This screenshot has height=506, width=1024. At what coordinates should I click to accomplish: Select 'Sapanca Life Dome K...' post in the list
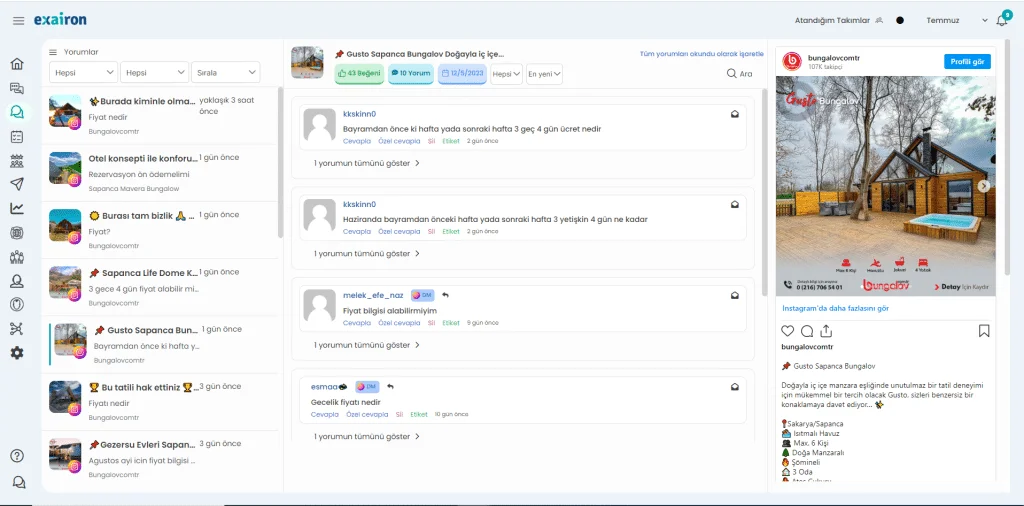[x=160, y=287]
